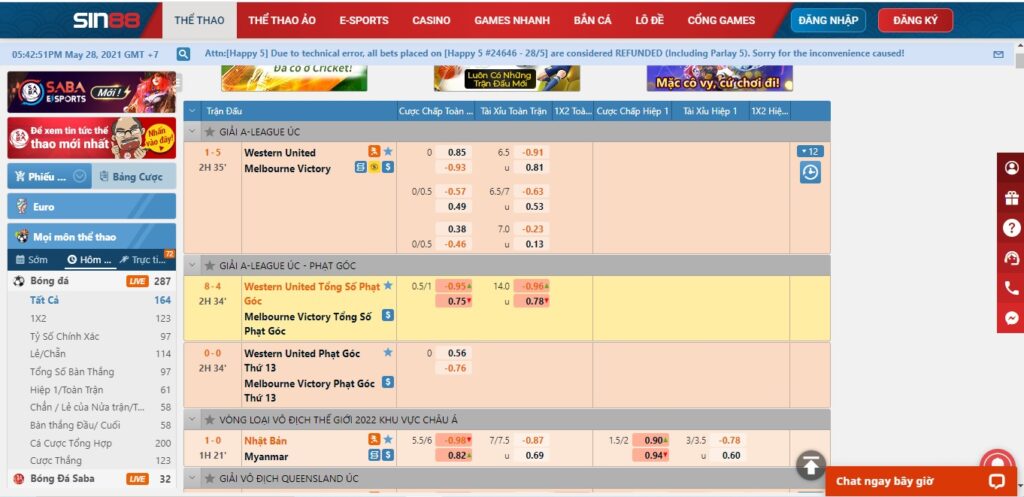The image size is (1024, 497).
Task: Open the Messenger chat sidebar icon
Action: pyautogui.click(x=1011, y=318)
